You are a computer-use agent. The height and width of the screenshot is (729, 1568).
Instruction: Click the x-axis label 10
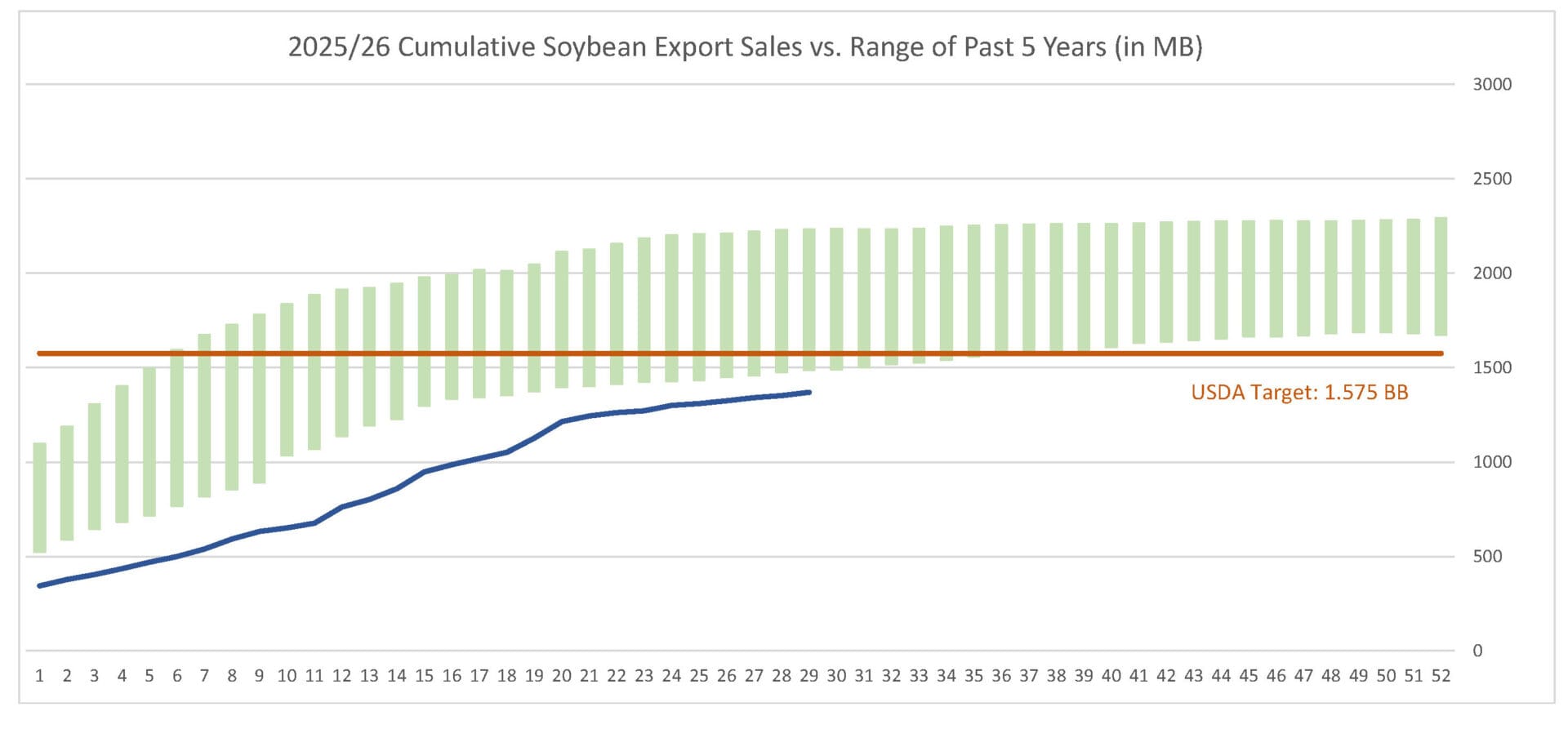287,676
